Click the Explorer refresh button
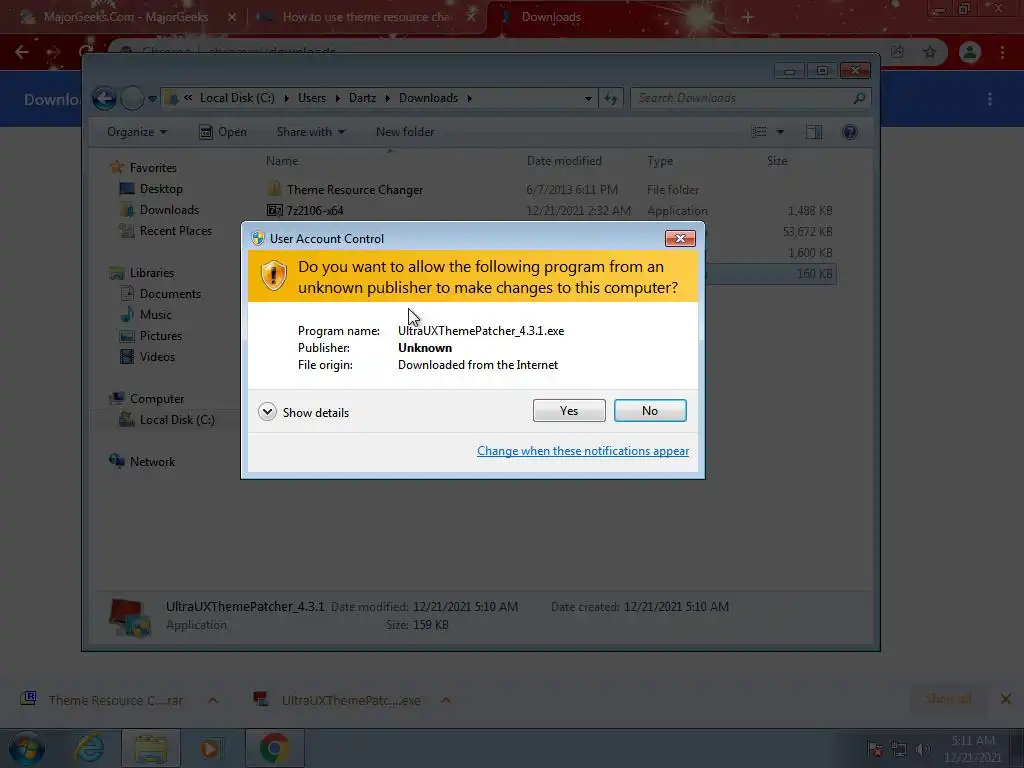Image resolution: width=1024 pixels, height=768 pixels. [611, 99]
